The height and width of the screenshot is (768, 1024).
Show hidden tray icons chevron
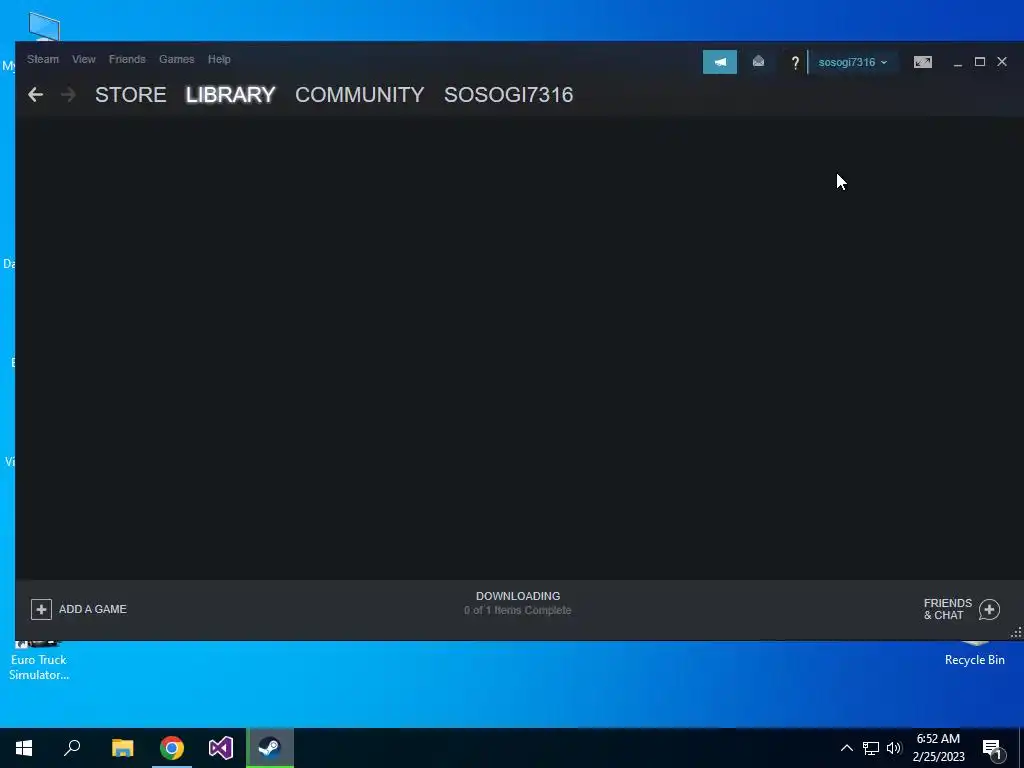(846, 748)
